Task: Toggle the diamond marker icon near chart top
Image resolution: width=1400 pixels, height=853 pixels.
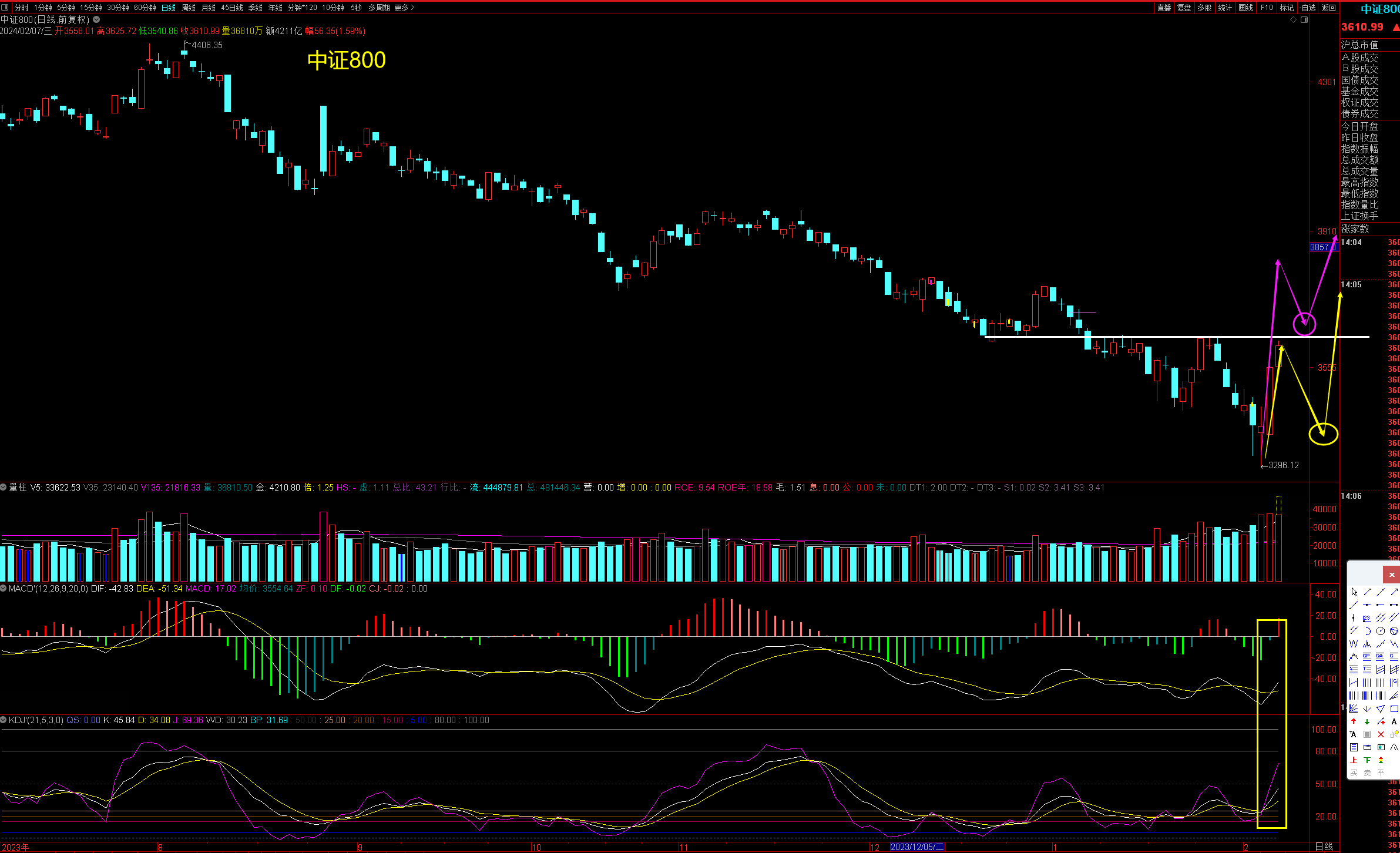Action: [x=1293, y=20]
